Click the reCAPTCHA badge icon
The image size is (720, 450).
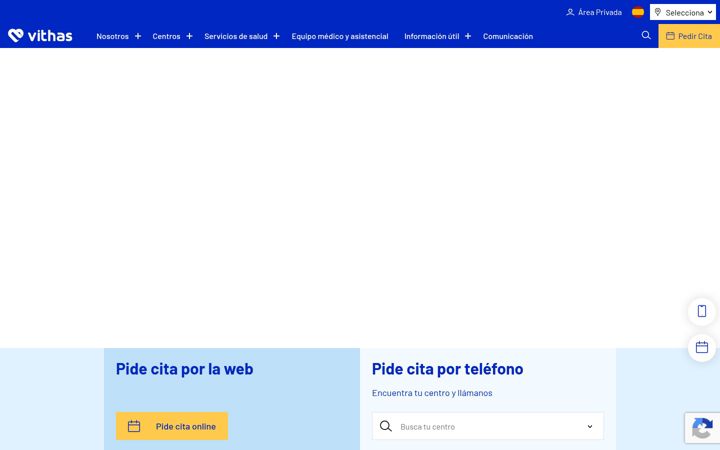tap(702, 428)
